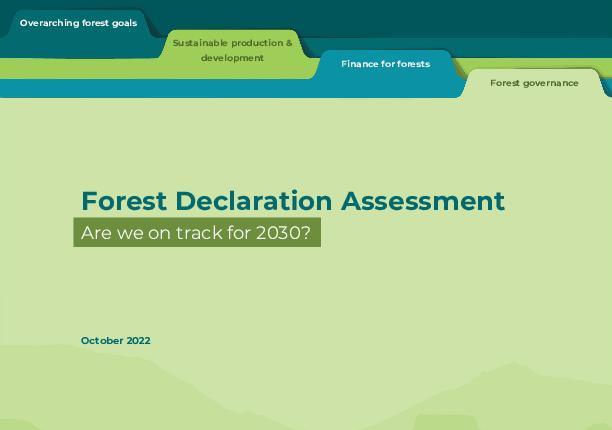Image resolution: width=612 pixels, height=430 pixels.
Task: Click the word 'Forest' in the main title
Action: (x=124, y=201)
